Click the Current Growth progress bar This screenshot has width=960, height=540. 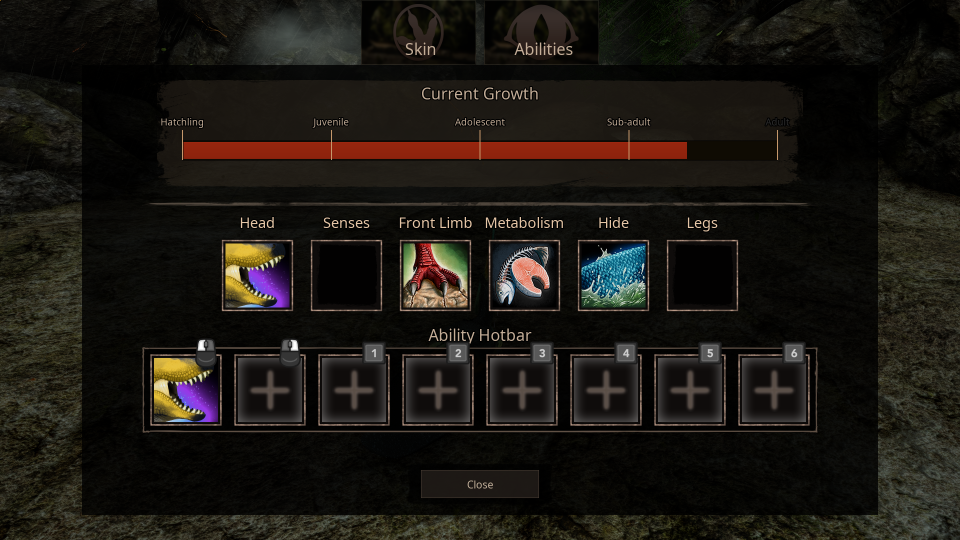pos(480,150)
